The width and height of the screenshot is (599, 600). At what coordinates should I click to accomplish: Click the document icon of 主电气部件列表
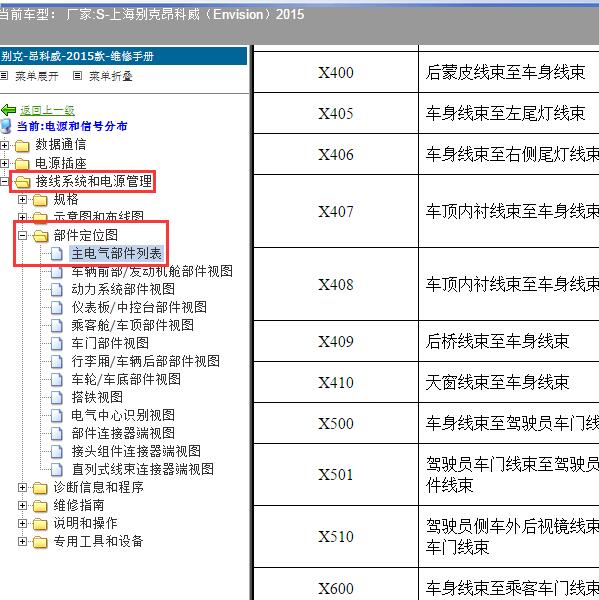(x=57, y=253)
